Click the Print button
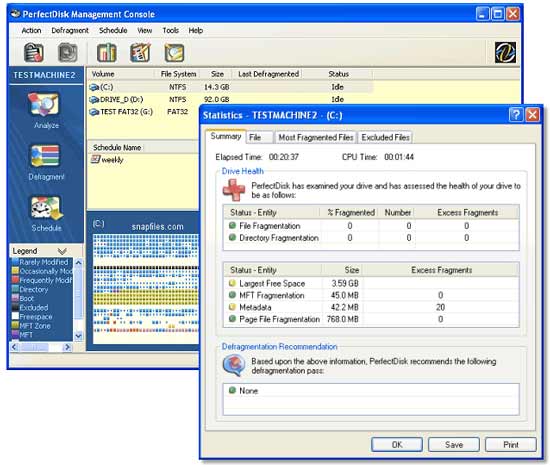The width and height of the screenshot is (550, 467). coord(511,445)
